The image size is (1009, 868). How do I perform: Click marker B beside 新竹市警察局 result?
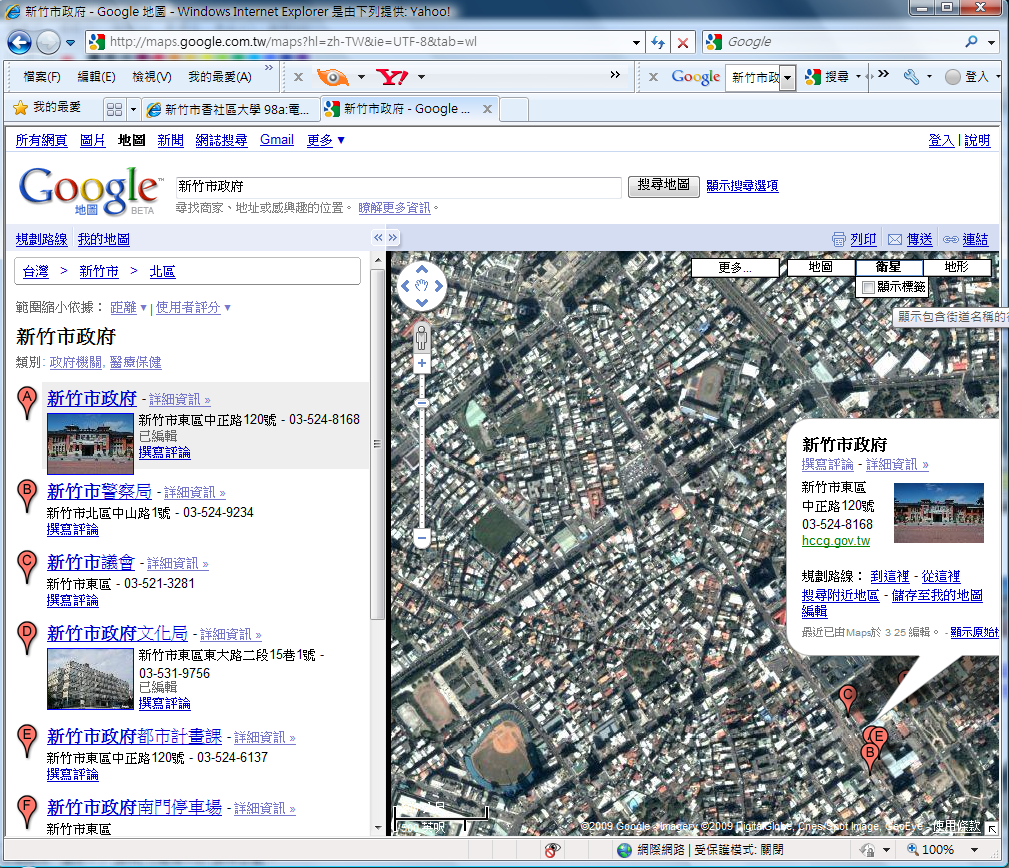[26, 496]
